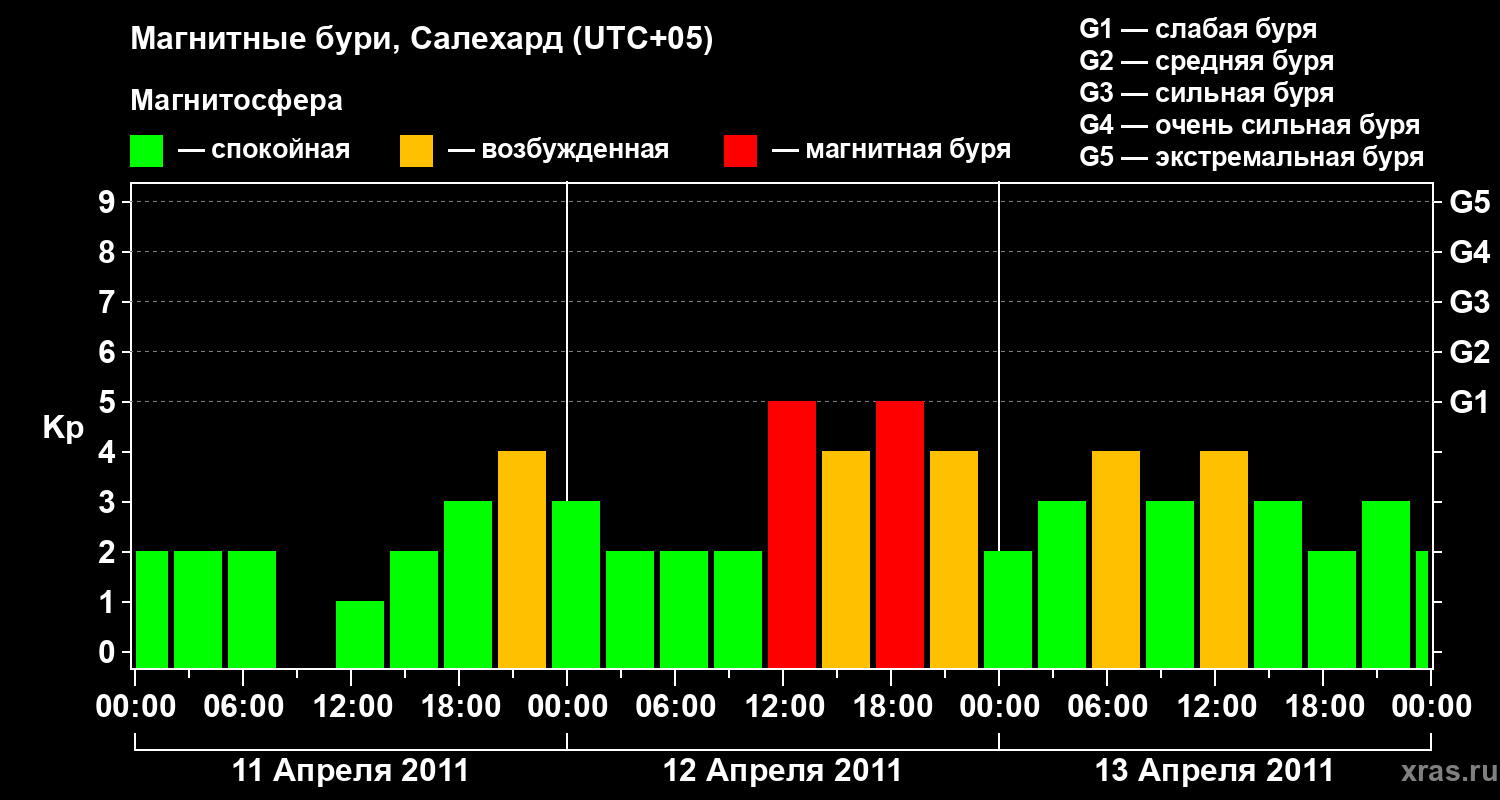Click the 'G4 — очень сильная буря' description
Viewport: 1500px width, 800px height.
click(1249, 125)
